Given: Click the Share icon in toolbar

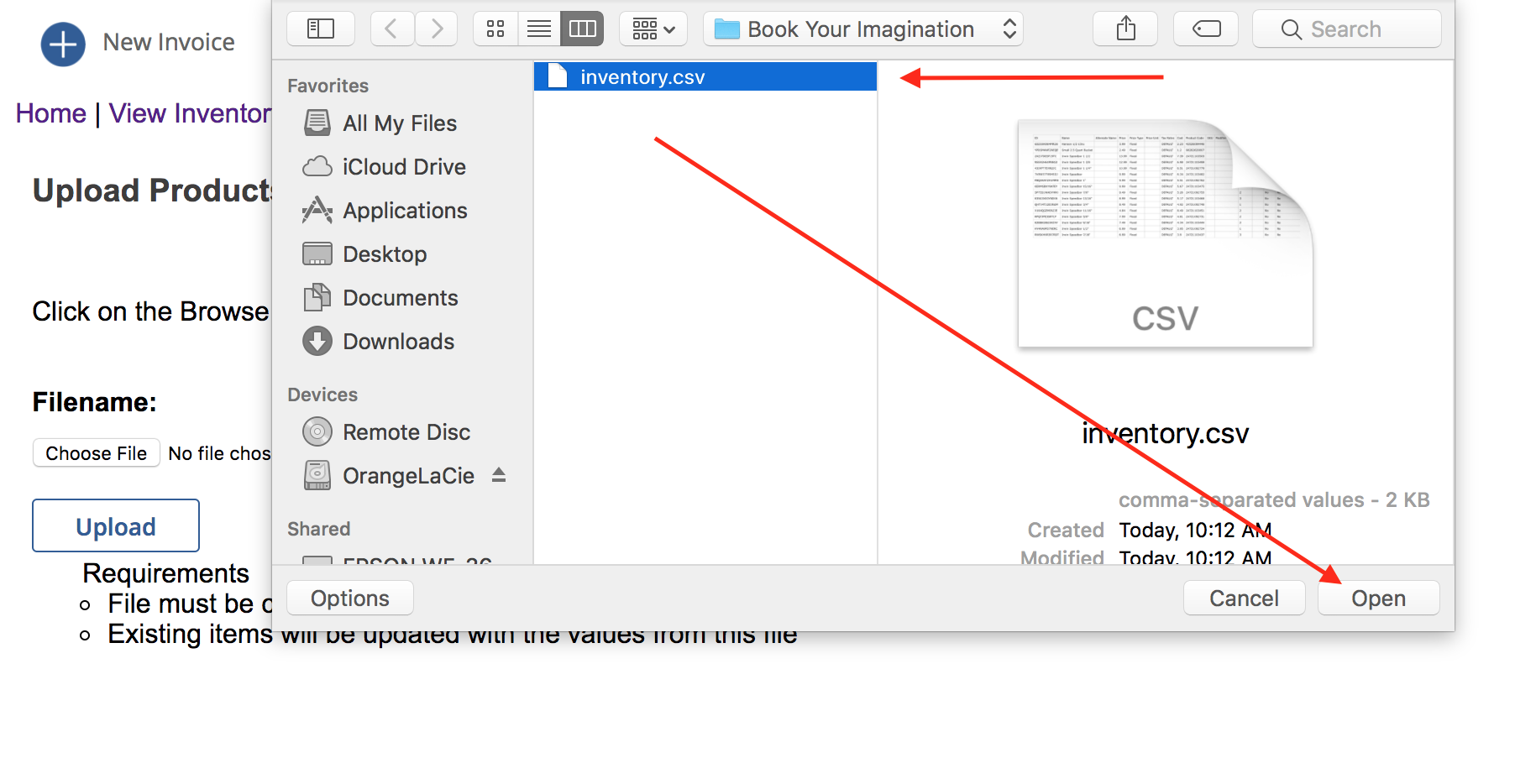Looking at the screenshot, I should coord(1125,29).
